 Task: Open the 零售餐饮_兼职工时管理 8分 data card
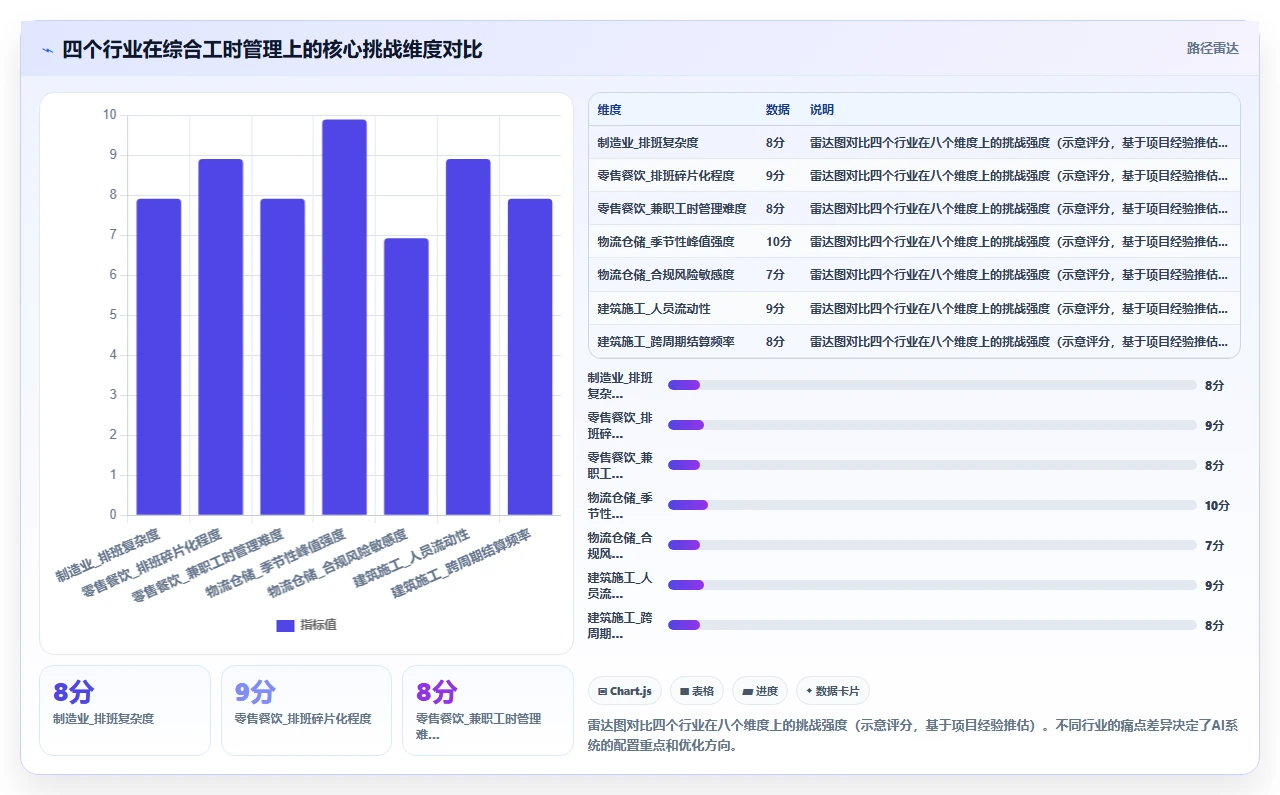tap(488, 710)
